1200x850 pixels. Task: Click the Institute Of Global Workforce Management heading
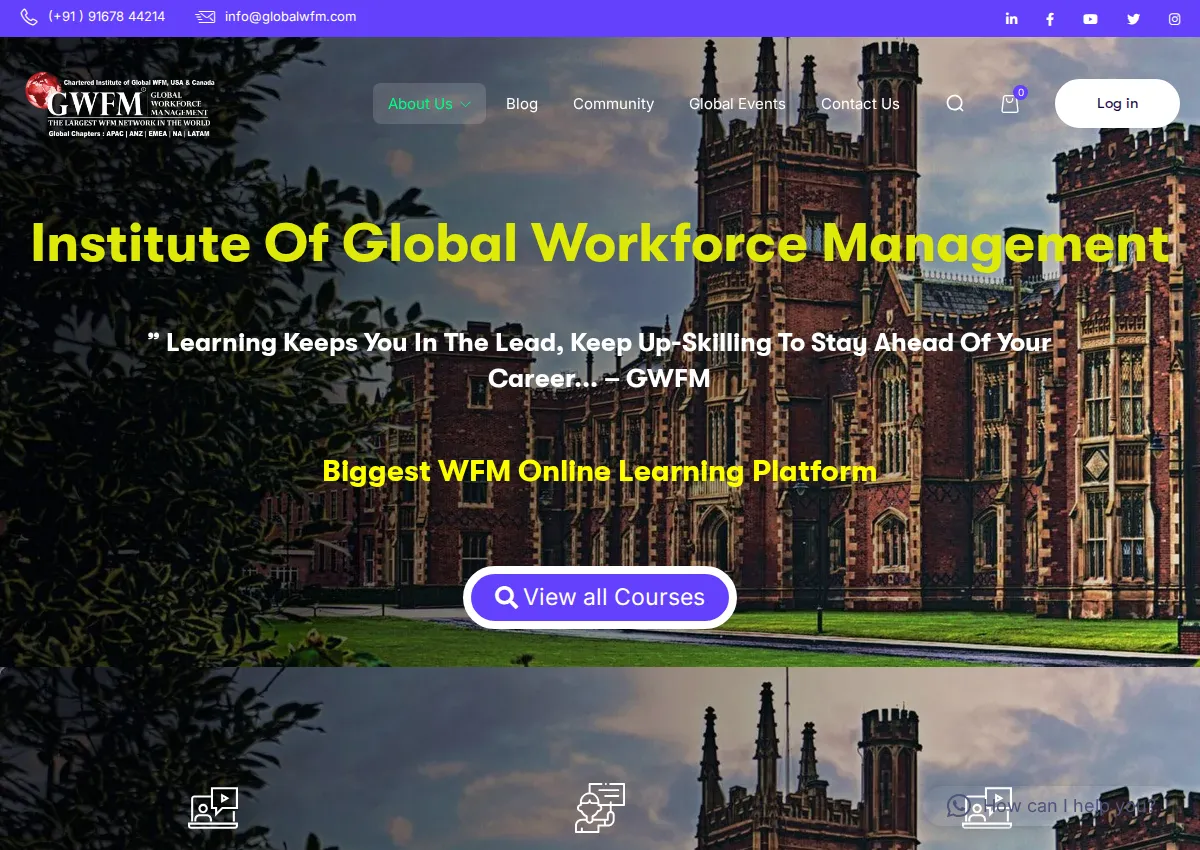coord(600,243)
